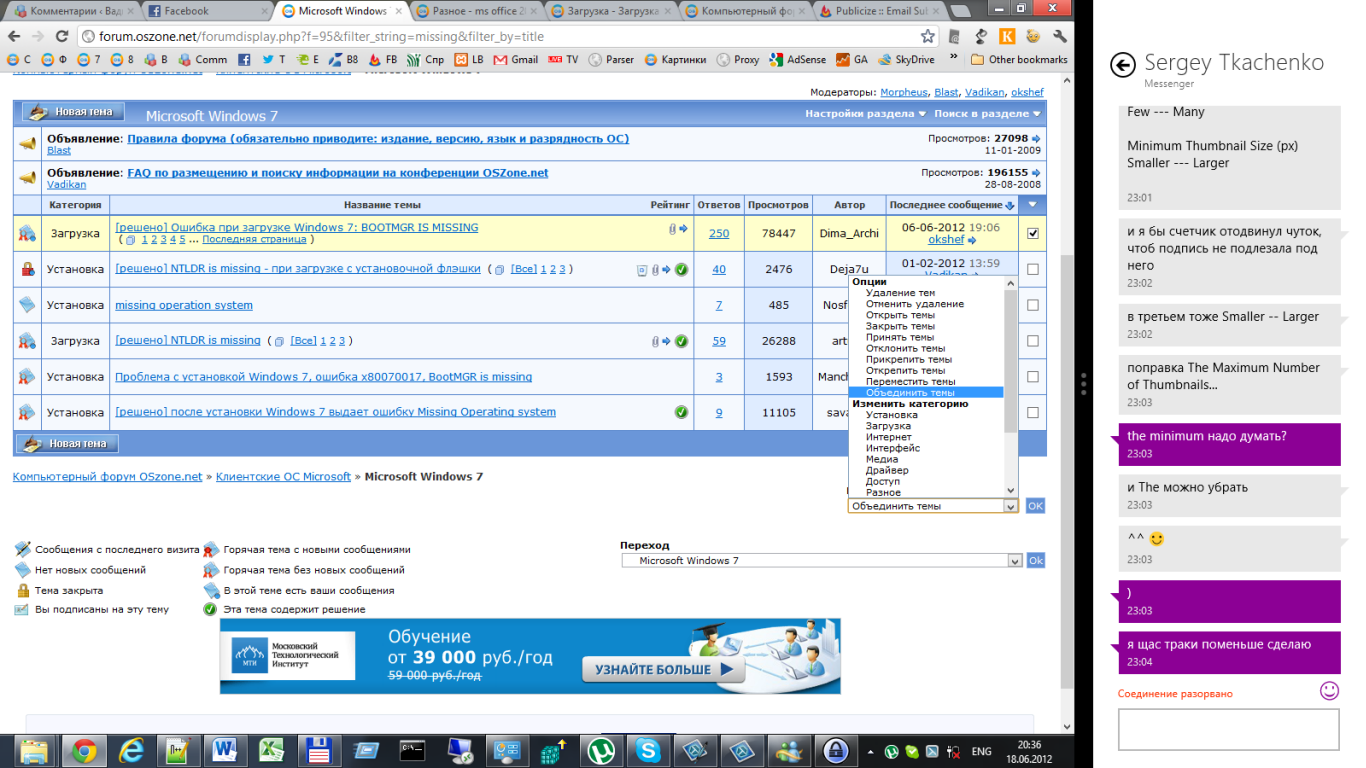Screen dimensions: 1366x768
Task: Reload the page in Chrome
Action: tap(60, 36)
